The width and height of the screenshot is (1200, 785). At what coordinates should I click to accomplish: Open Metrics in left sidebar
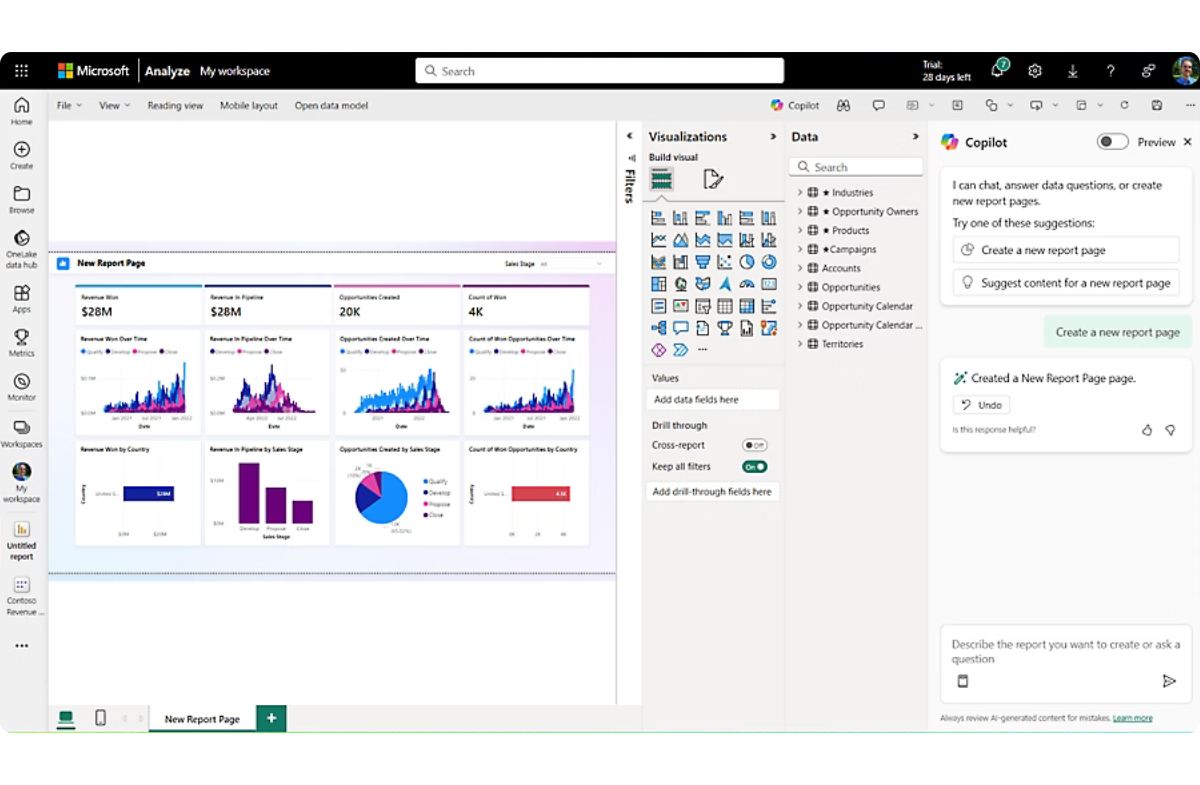(x=21, y=343)
